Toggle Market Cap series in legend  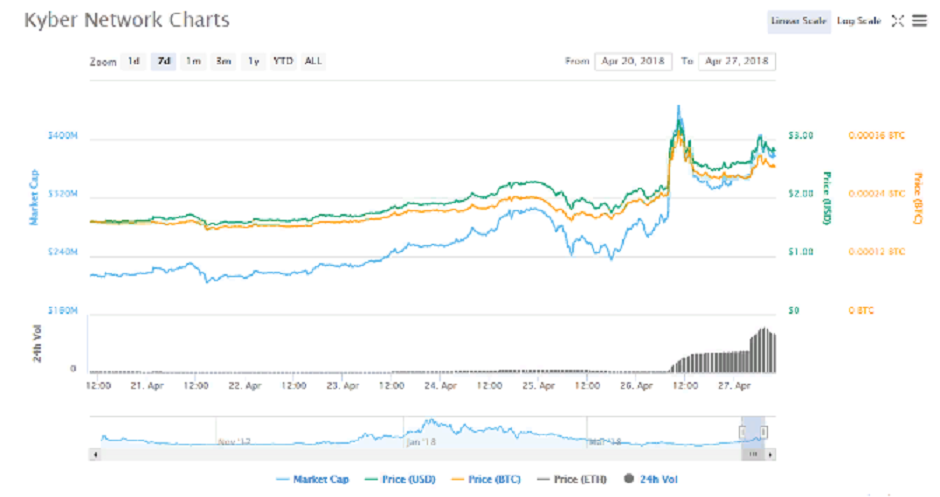pyautogui.click(x=312, y=479)
